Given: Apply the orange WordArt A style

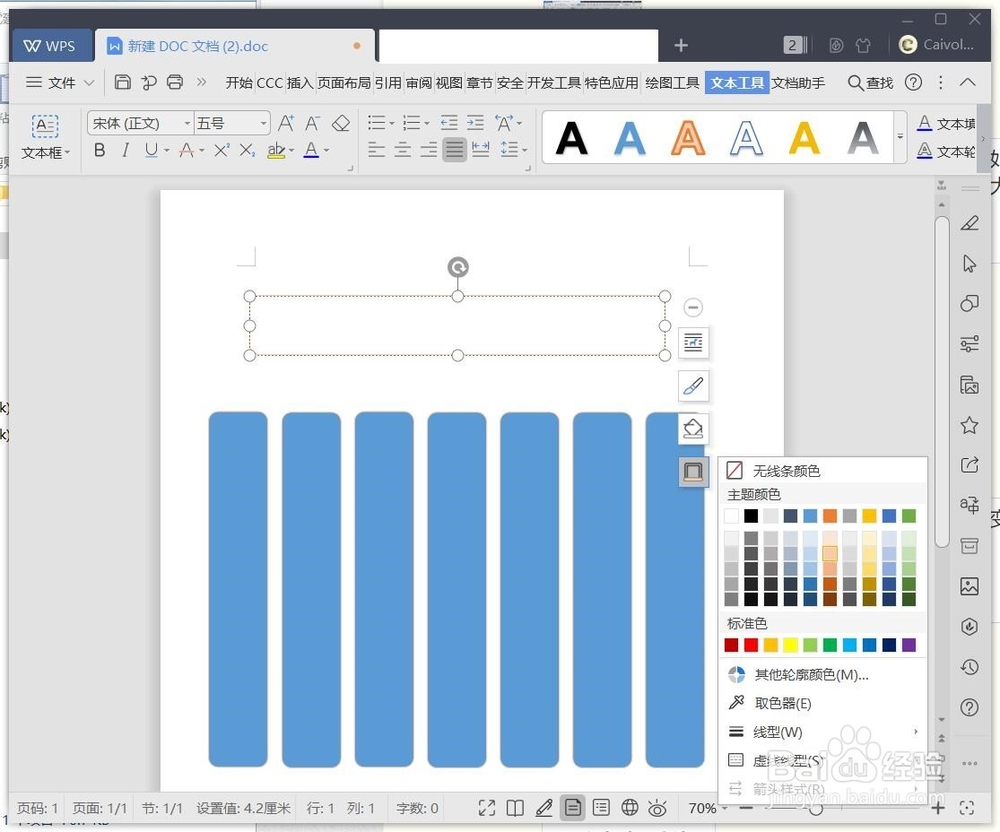Looking at the screenshot, I should coord(688,138).
